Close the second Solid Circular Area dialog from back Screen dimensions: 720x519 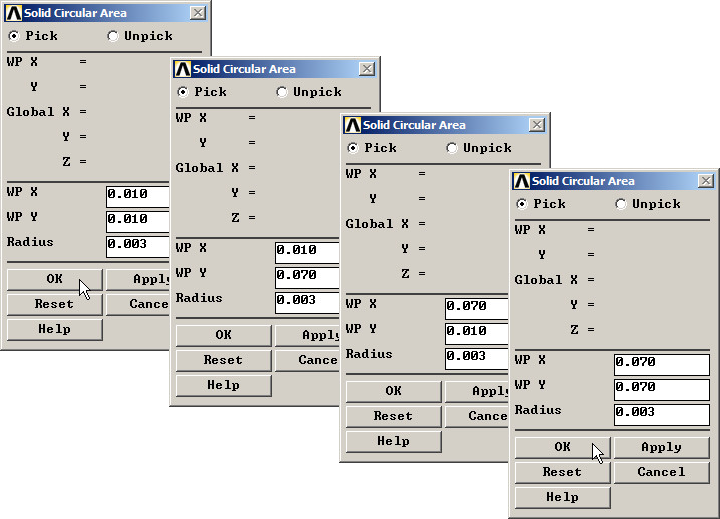[x=367, y=69]
